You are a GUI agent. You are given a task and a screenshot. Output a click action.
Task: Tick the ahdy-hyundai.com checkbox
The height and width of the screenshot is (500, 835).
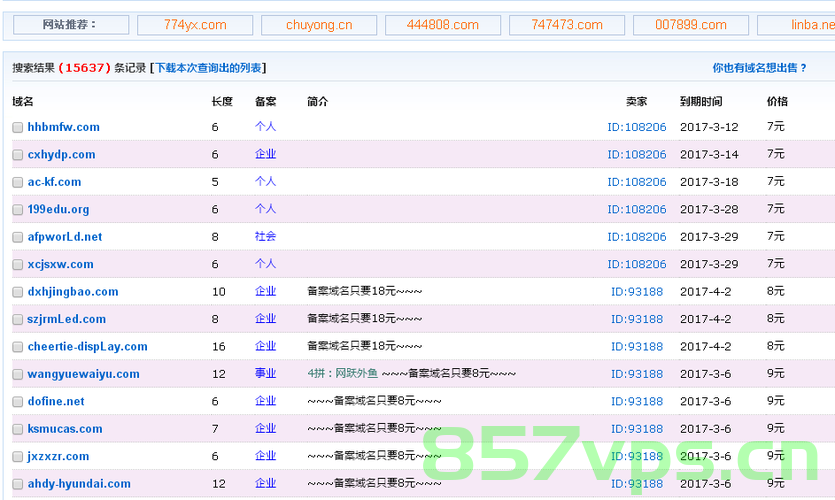18,484
